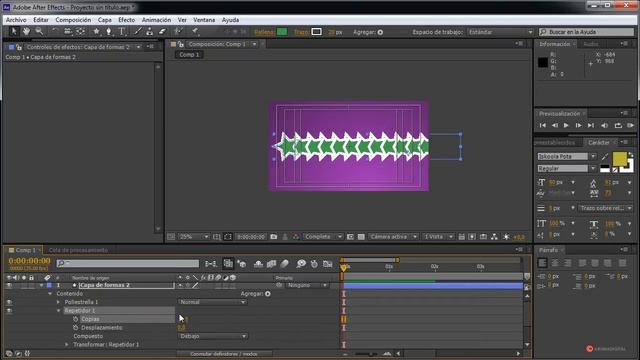This screenshot has width=640, height=360.
Task: Switch to Cola de procesamiento tab
Action: tap(78, 250)
